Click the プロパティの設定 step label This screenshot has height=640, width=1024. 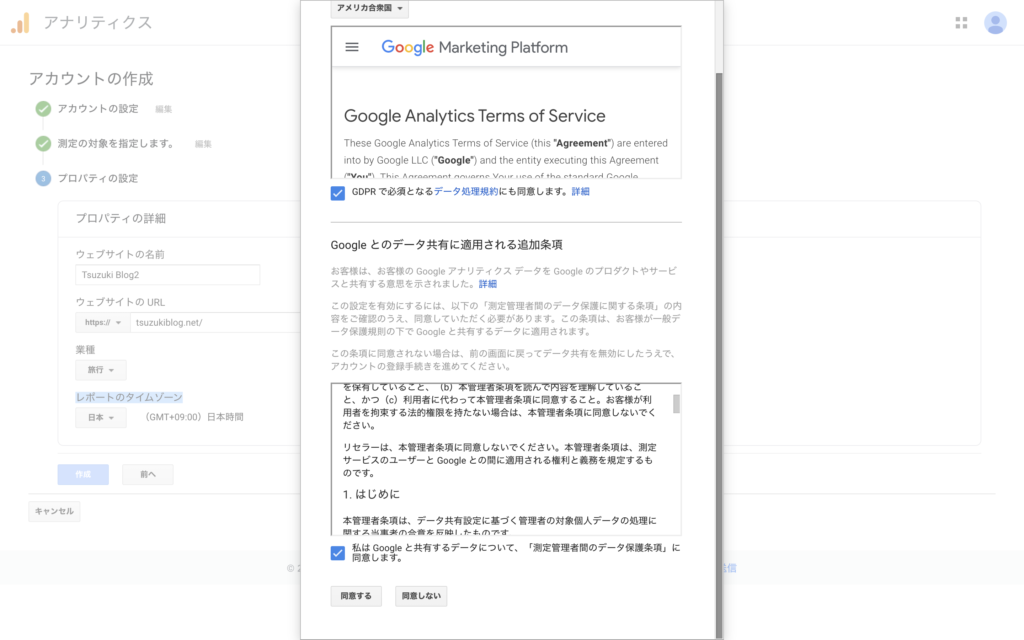[x=98, y=178]
